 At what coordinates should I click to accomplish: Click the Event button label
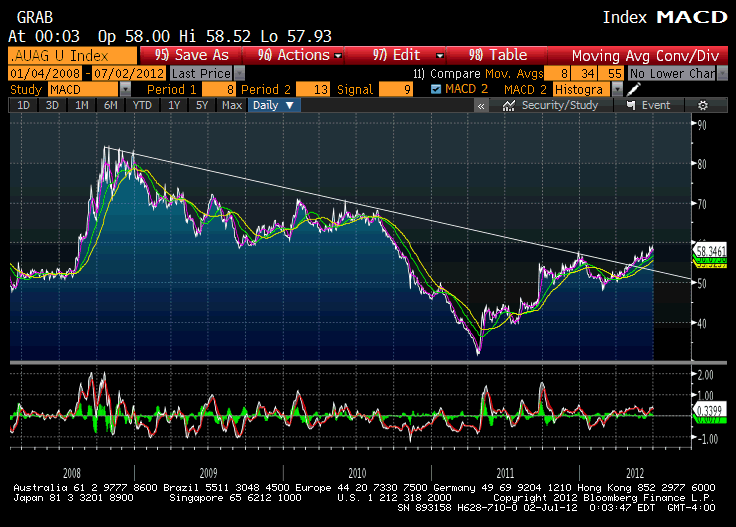(x=656, y=105)
